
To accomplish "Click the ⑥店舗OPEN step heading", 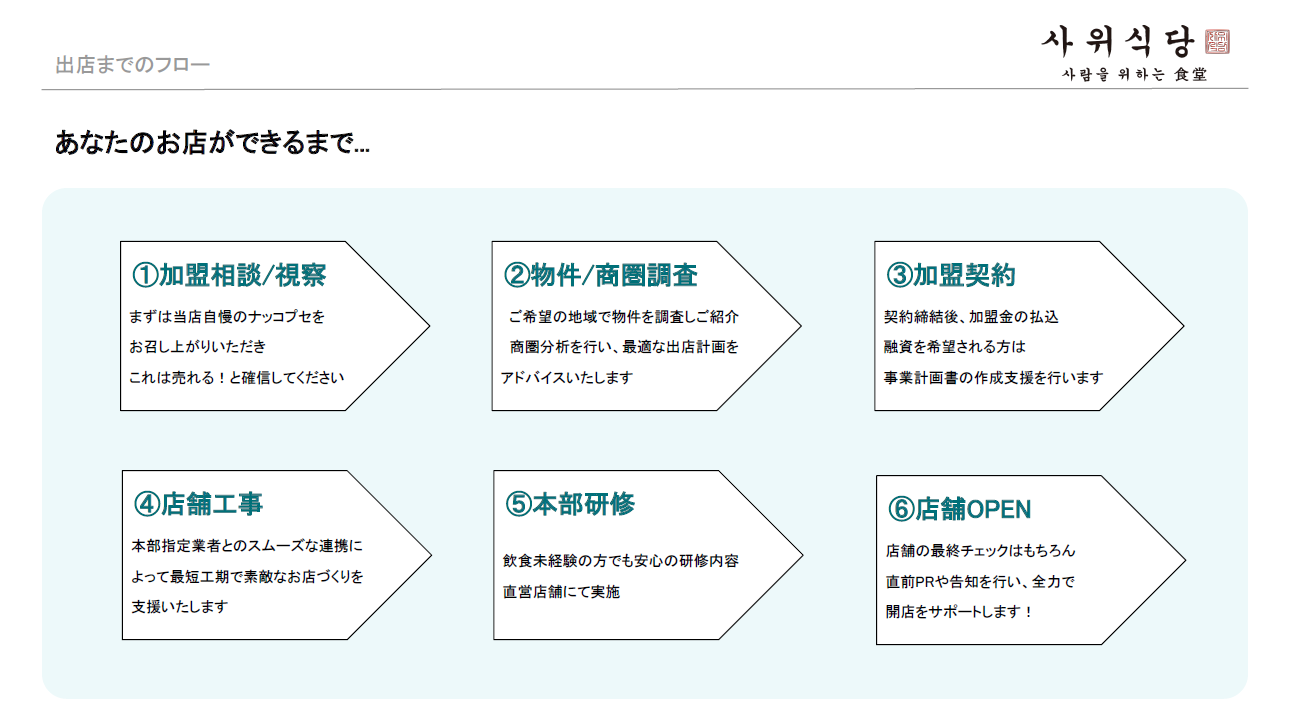I will click(x=959, y=509).
